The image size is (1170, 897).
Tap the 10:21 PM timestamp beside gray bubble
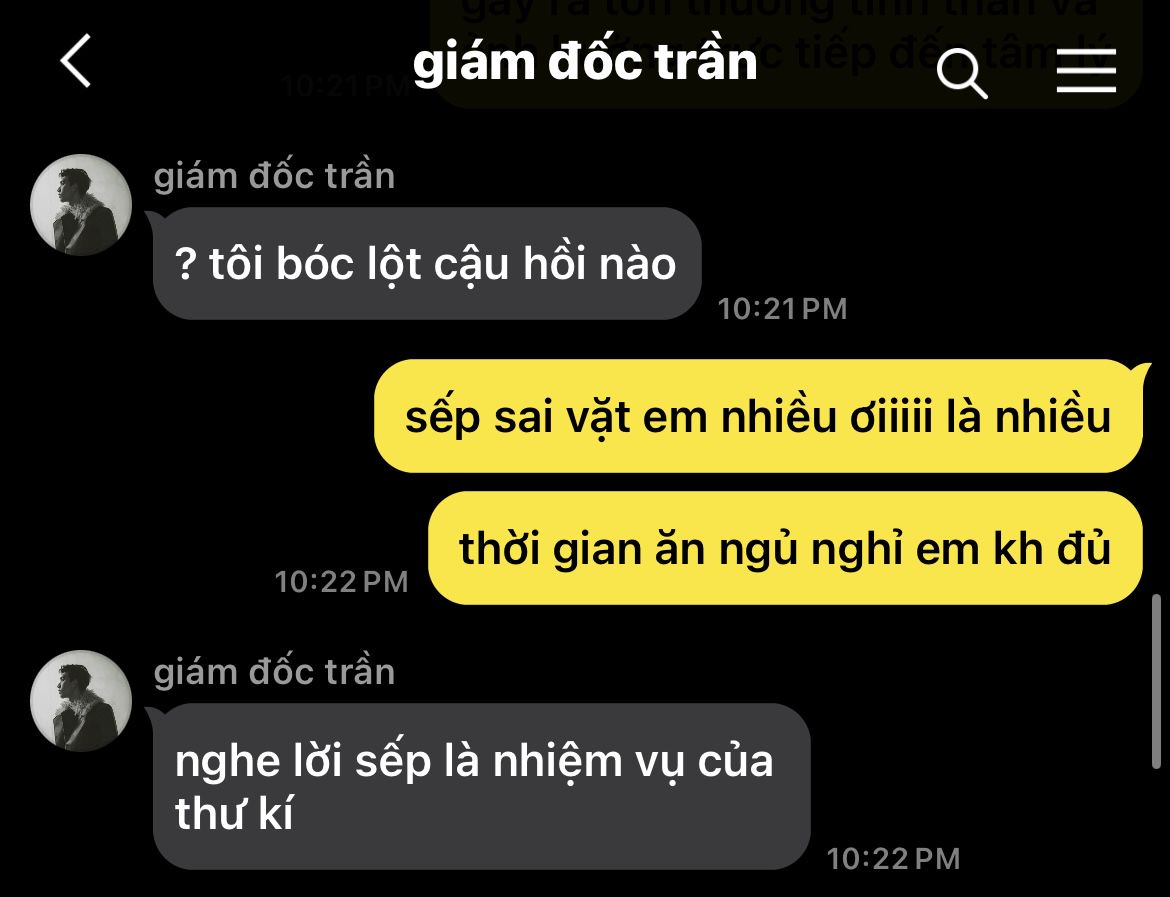[x=782, y=309]
